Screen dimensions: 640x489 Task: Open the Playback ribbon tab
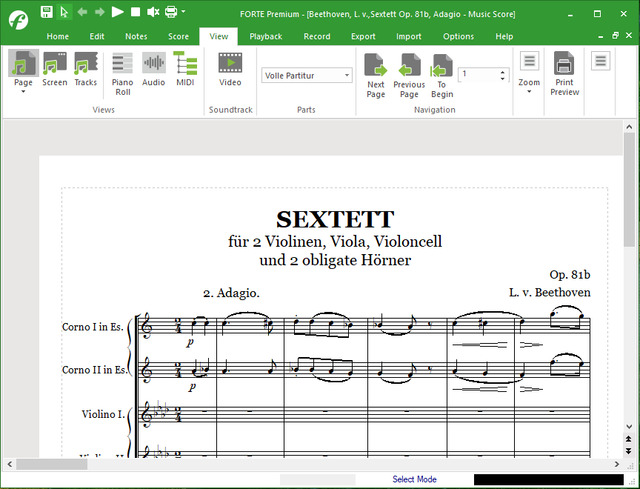coord(266,36)
